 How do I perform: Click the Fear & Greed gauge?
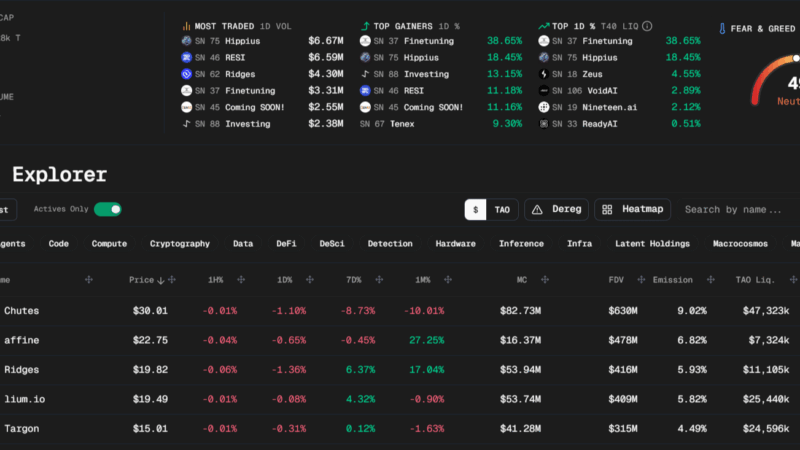tap(776, 81)
